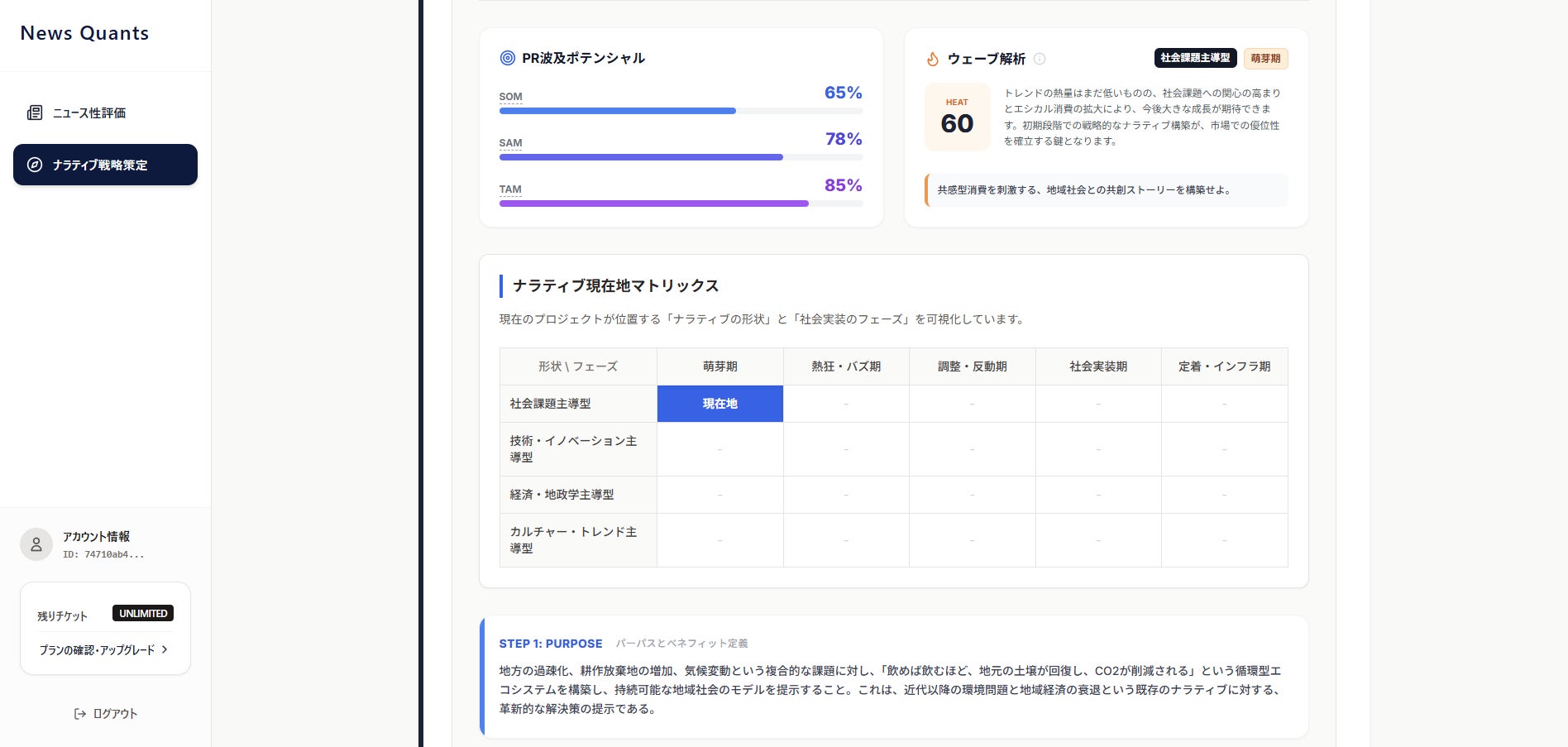Click the 社会実装期 column header

pos(1098,366)
